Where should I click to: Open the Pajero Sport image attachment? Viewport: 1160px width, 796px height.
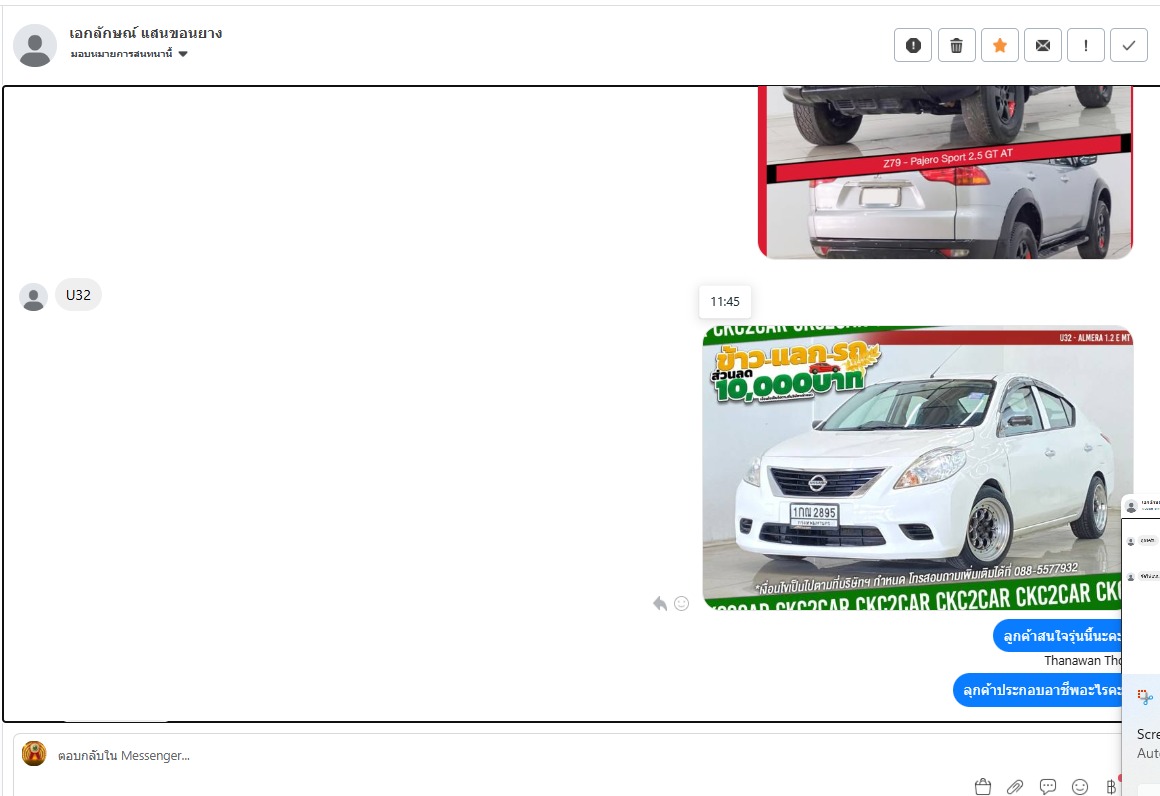tap(945, 172)
